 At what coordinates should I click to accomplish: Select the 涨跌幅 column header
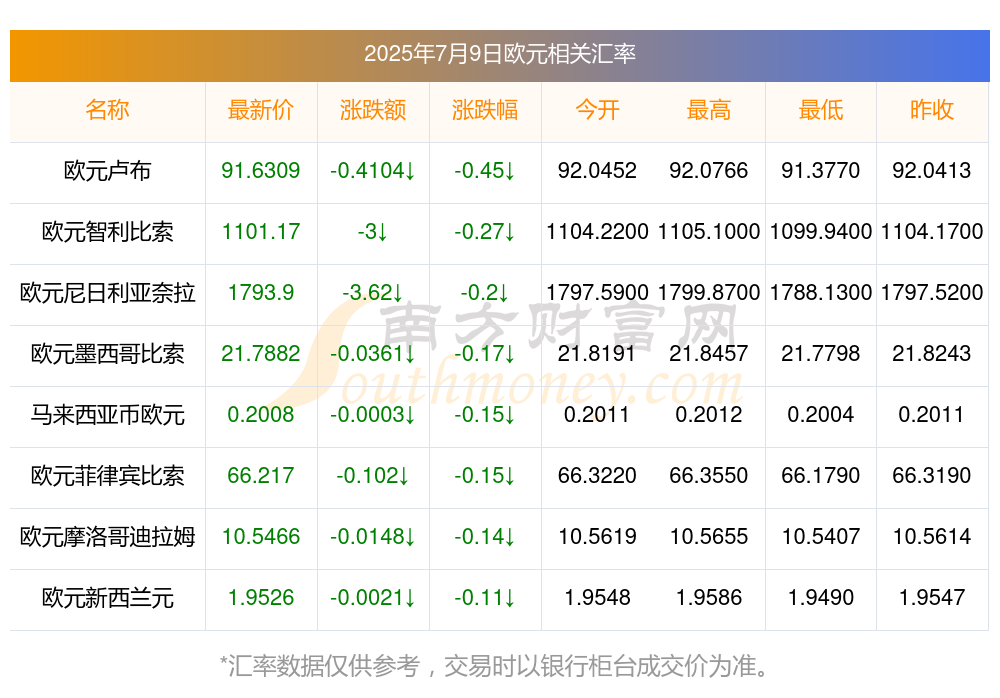[x=485, y=110]
